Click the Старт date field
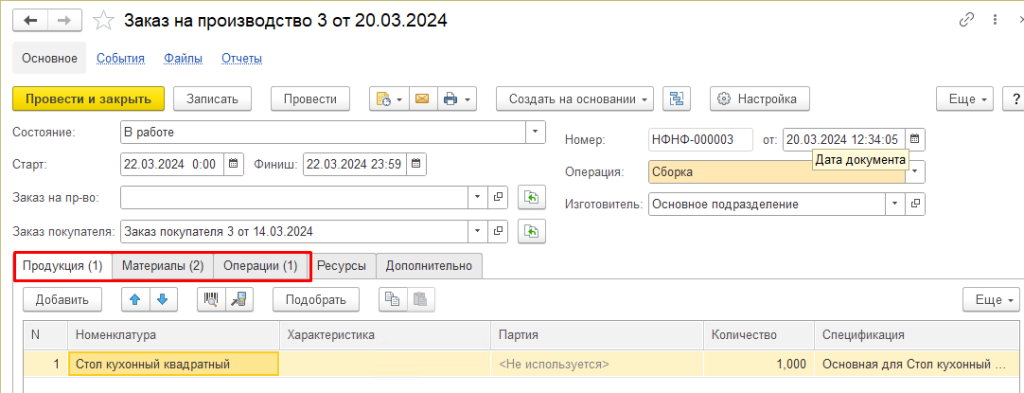Image resolution: width=1024 pixels, height=393 pixels. click(x=172, y=164)
